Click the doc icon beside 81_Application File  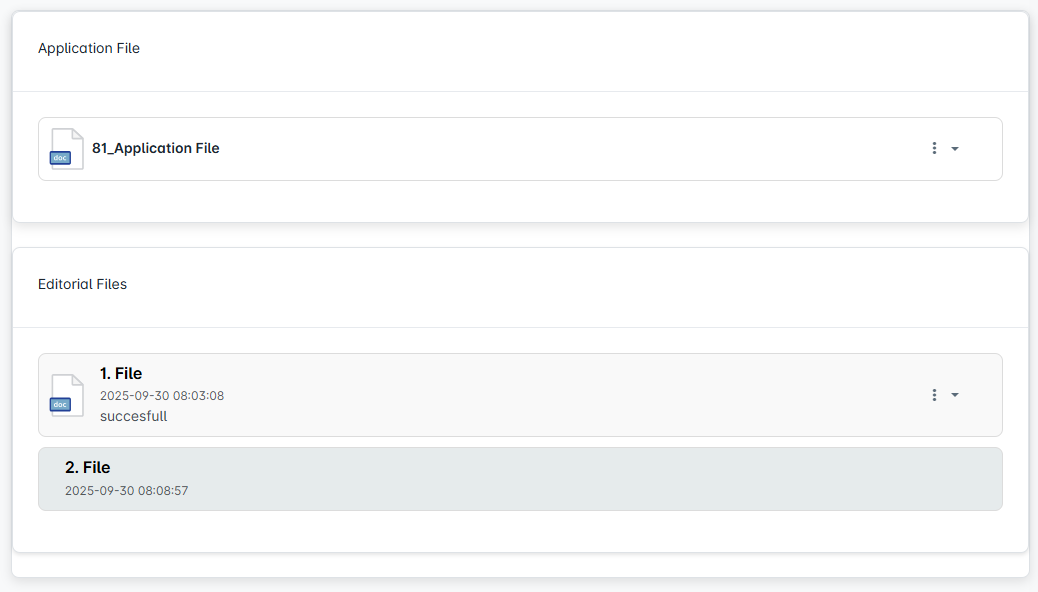[67, 149]
